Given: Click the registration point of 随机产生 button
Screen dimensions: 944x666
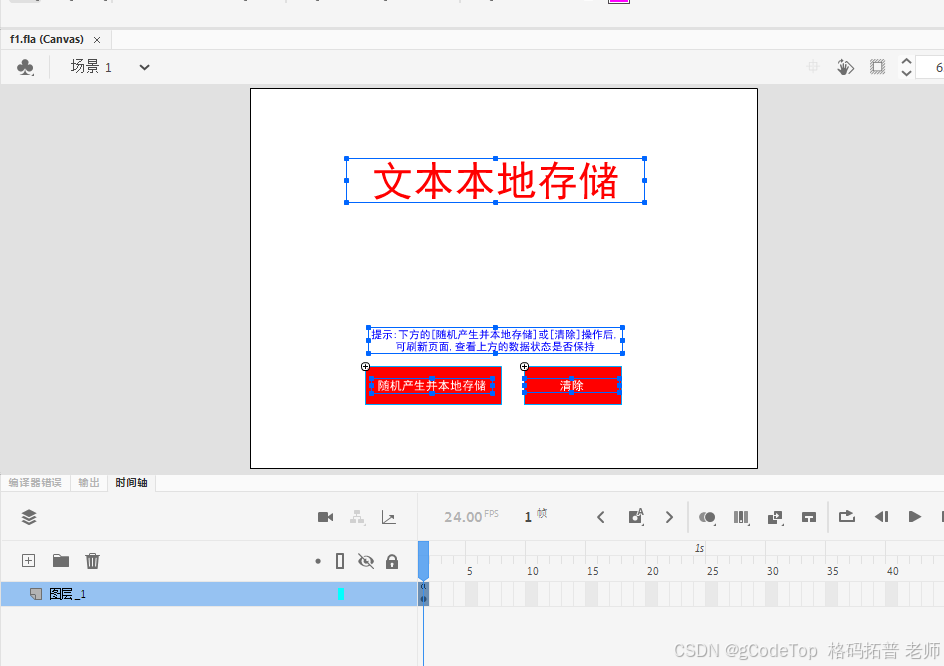Looking at the screenshot, I should coord(365,366).
